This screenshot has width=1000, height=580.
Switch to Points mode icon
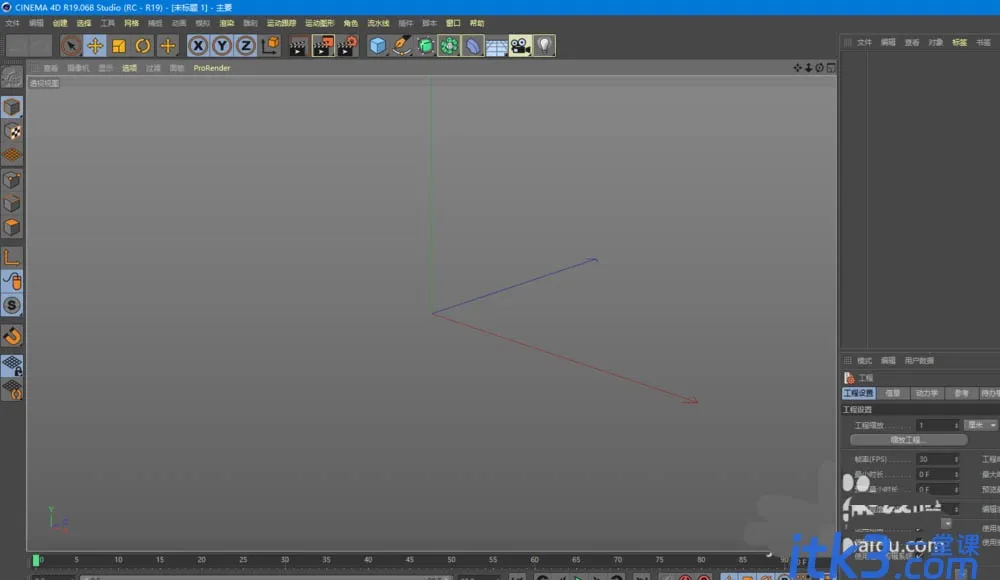(11, 180)
